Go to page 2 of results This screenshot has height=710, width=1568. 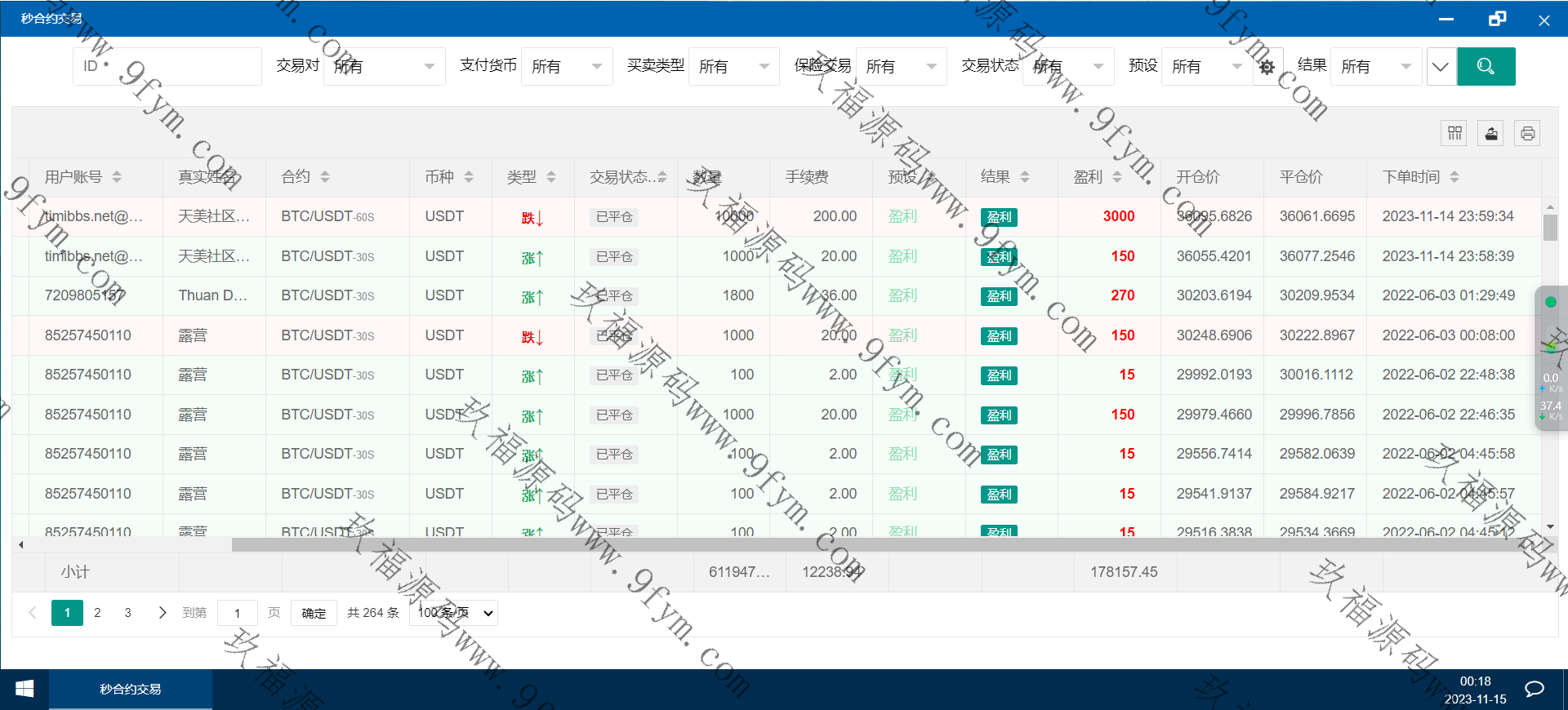point(97,613)
